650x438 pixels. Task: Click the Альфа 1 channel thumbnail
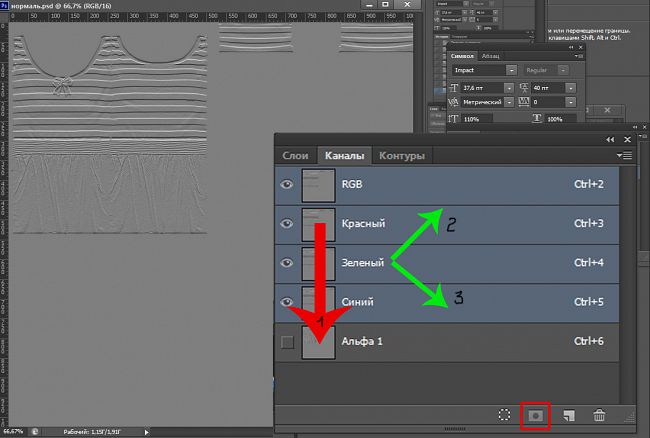click(x=318, y=342)
